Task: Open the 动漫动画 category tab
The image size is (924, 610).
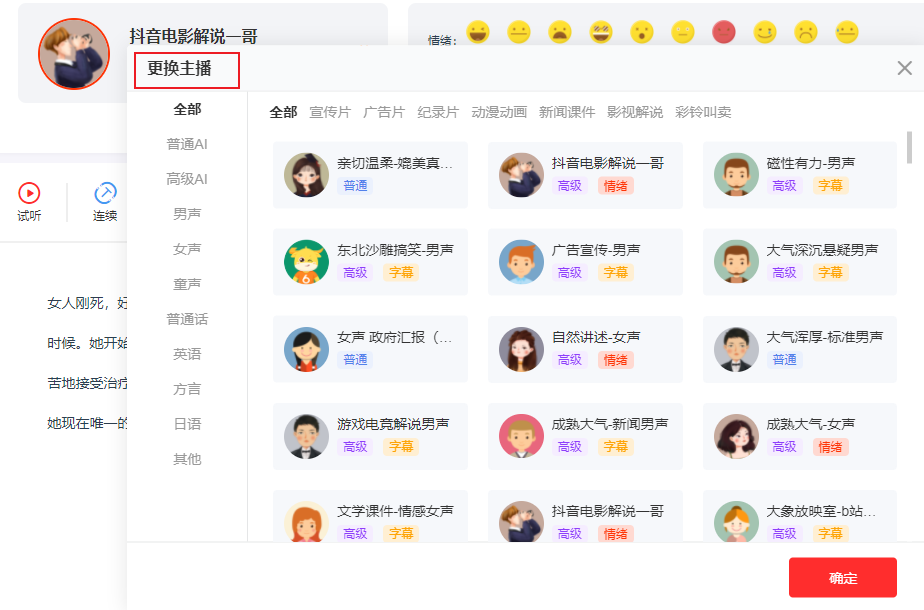Action: [x=499, y=112]
